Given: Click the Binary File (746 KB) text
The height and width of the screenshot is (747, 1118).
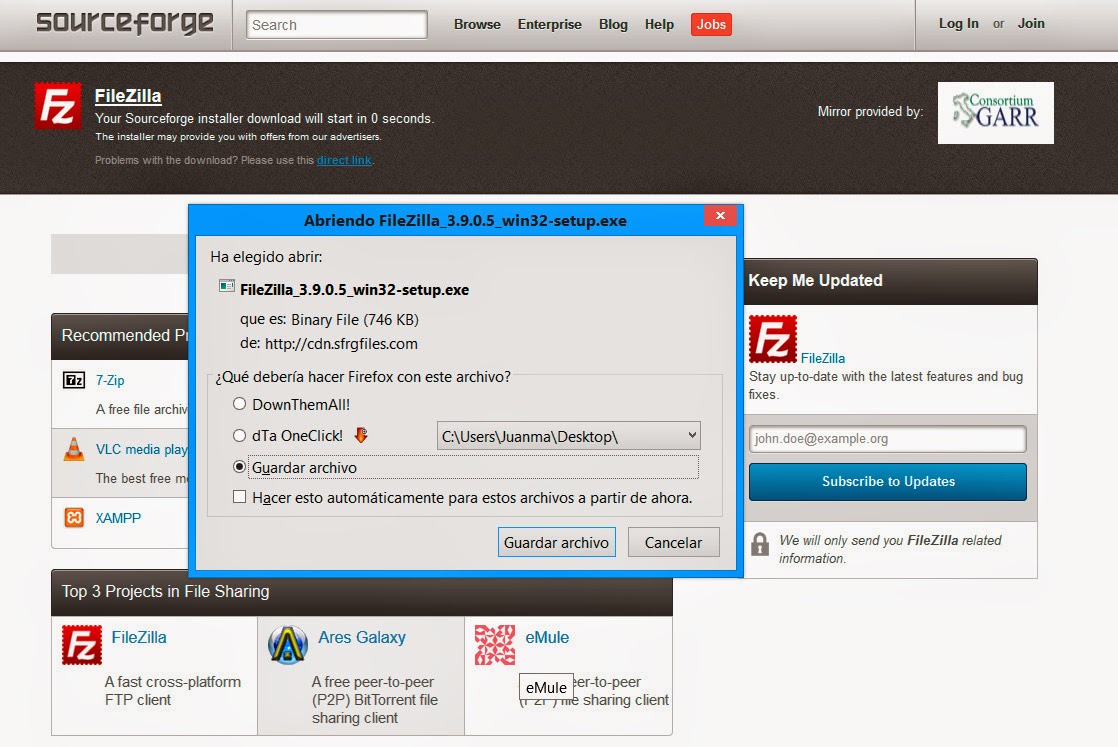Looking at the screenshot, I should (x=354, y=319).
